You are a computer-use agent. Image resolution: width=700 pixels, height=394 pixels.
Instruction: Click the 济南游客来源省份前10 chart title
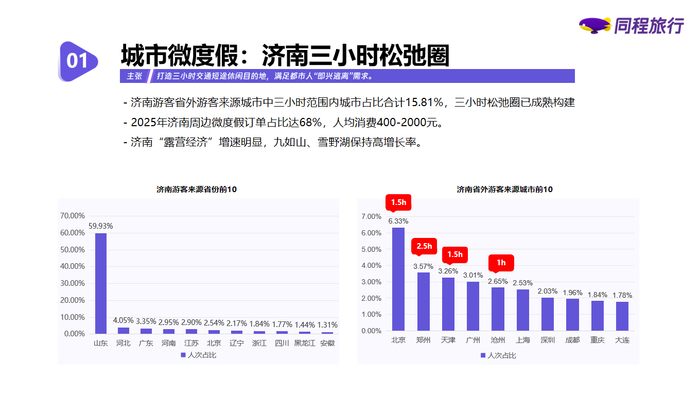click(x=196, y=190)
